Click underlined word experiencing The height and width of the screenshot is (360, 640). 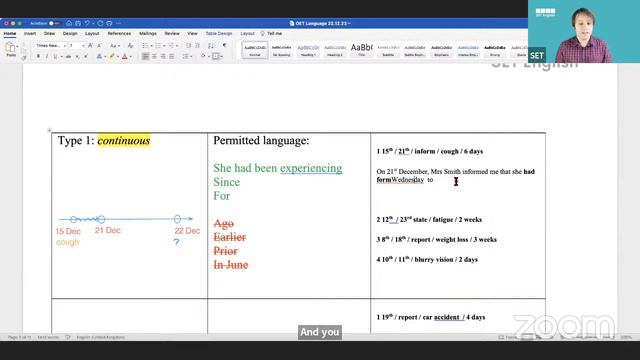[x=311, y=168]
